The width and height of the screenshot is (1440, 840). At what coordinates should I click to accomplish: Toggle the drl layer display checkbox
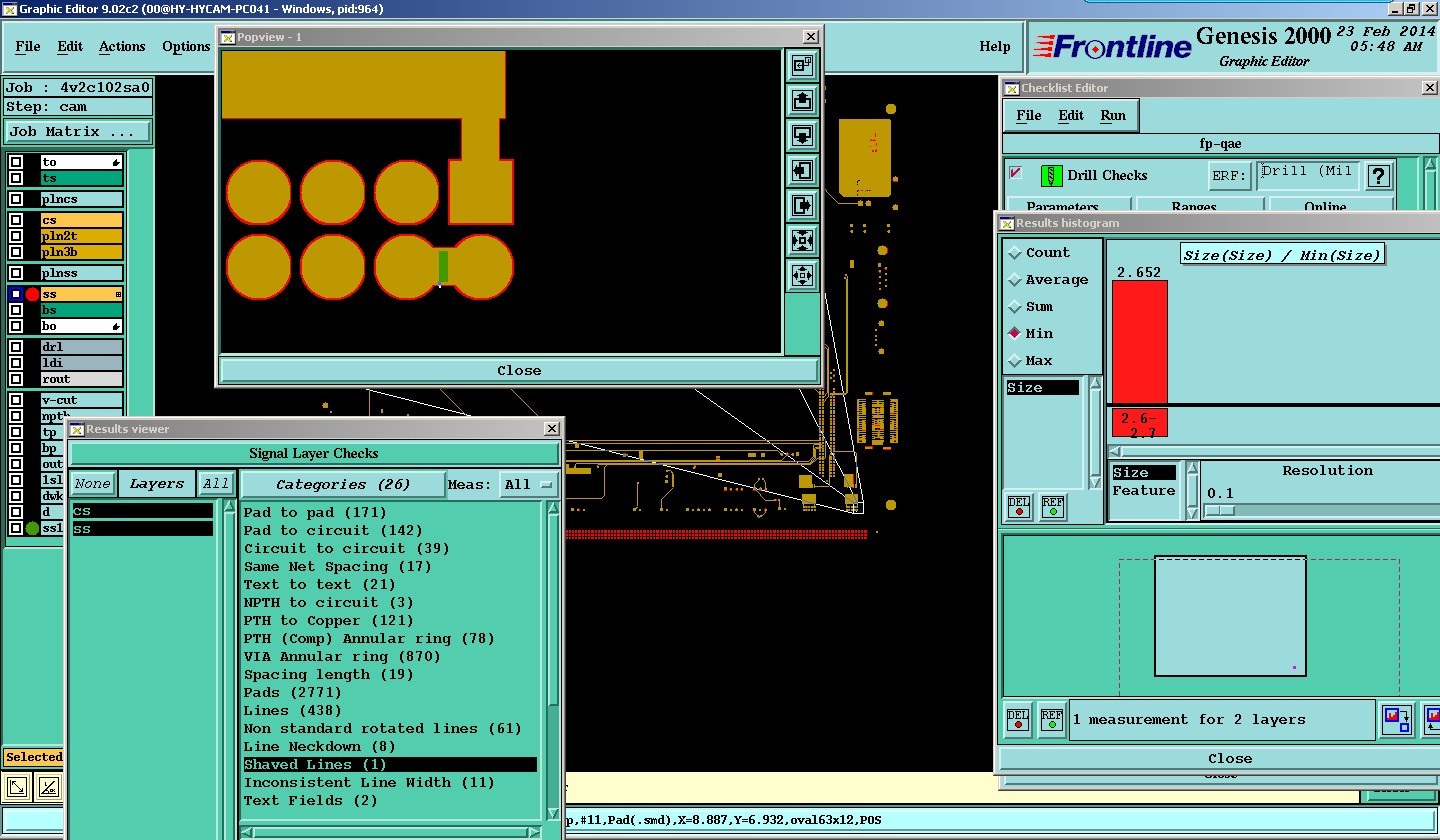point(16,347)
